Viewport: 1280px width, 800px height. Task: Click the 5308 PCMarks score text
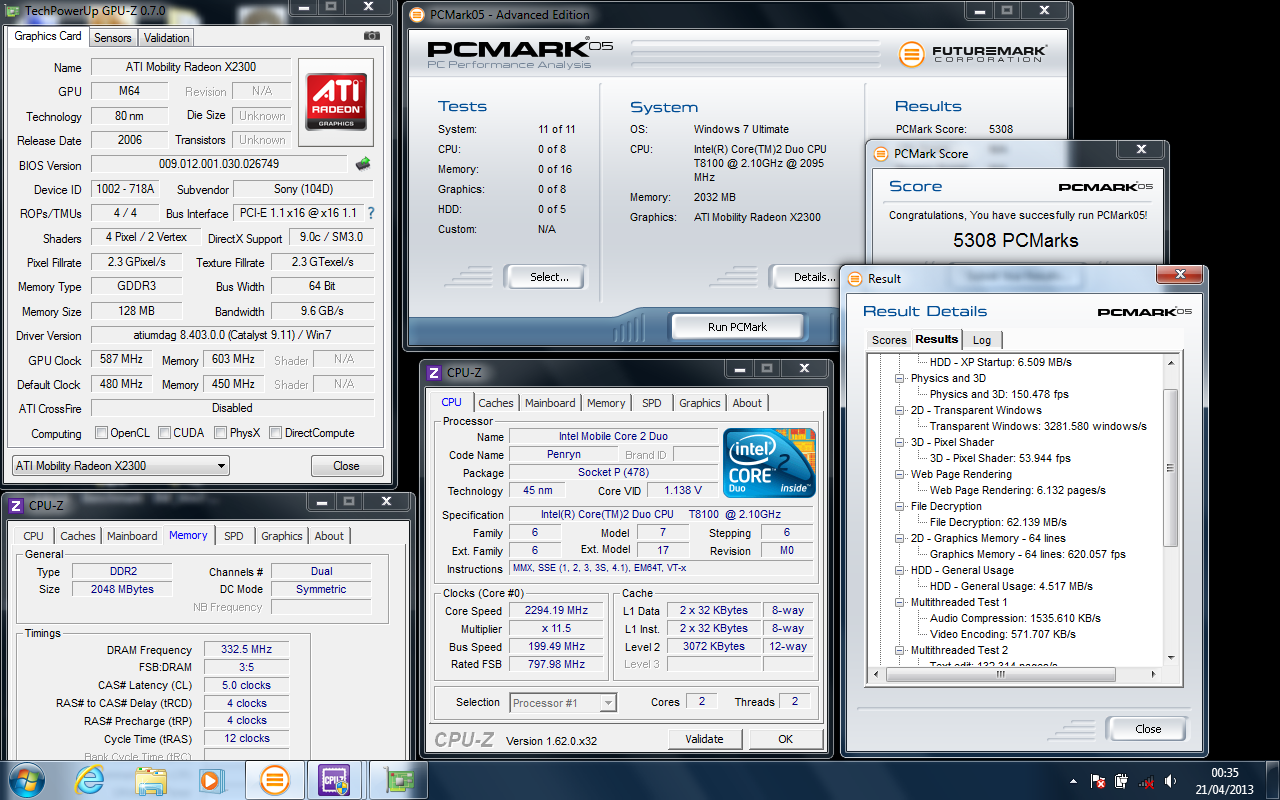click(x=1015, y=241)
